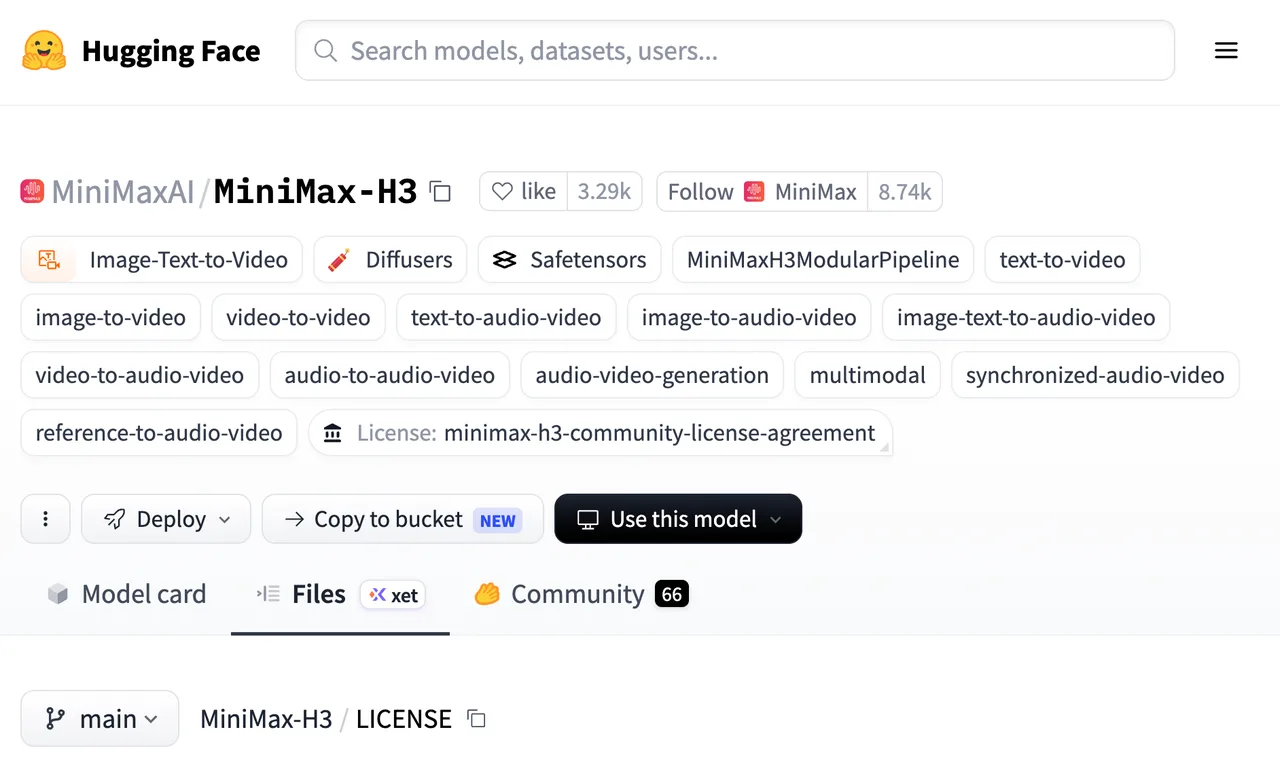Select the Diffusers tag
Screen dimensions: 1280x770
pos(390,260)
